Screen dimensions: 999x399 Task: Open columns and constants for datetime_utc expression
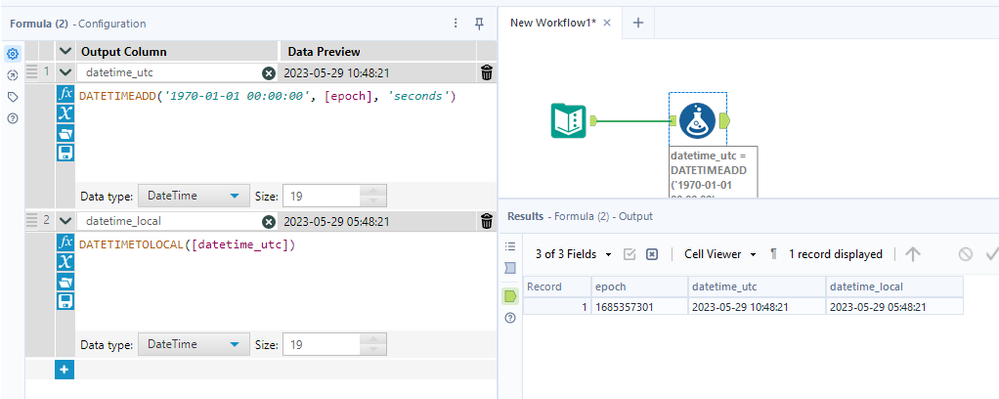65,113
